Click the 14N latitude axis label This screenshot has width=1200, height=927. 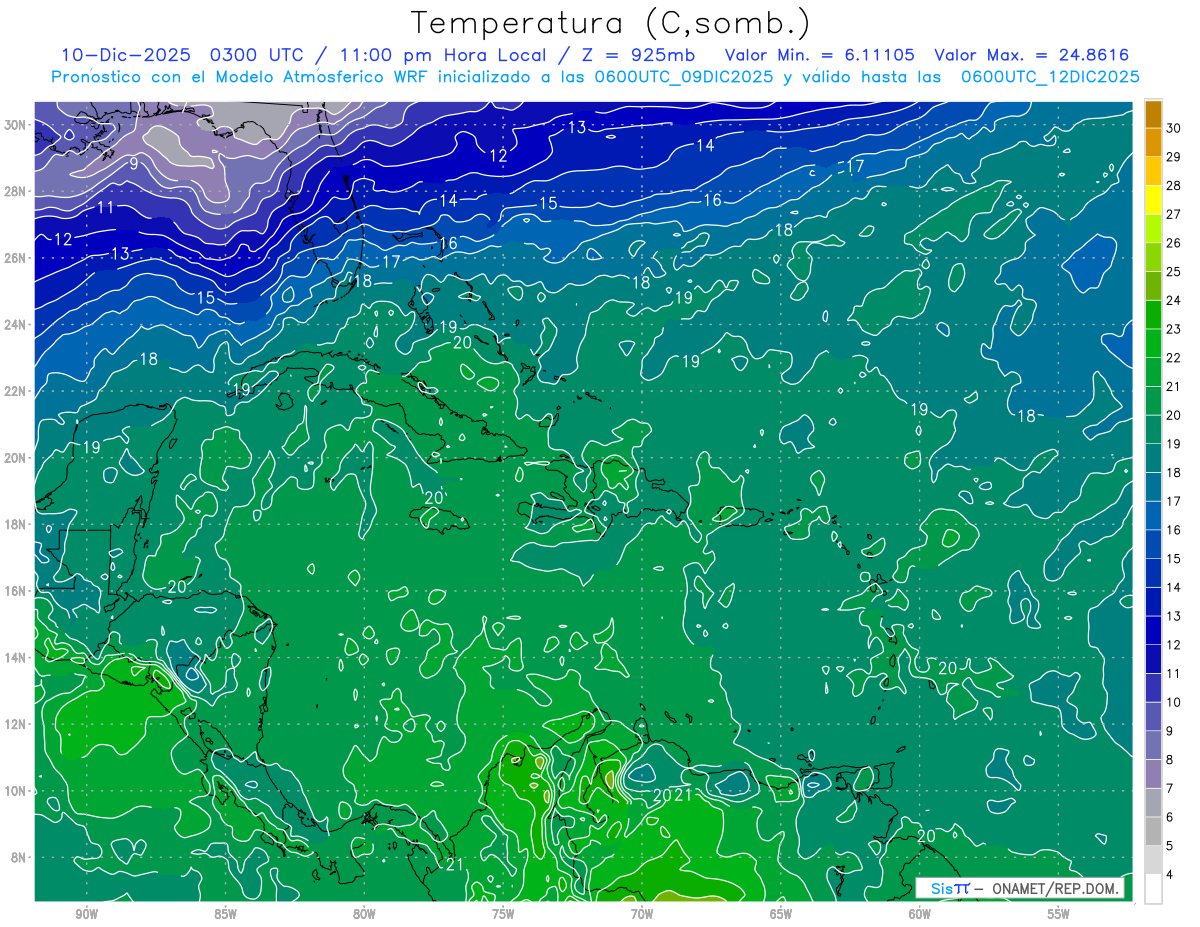[16, 658]
